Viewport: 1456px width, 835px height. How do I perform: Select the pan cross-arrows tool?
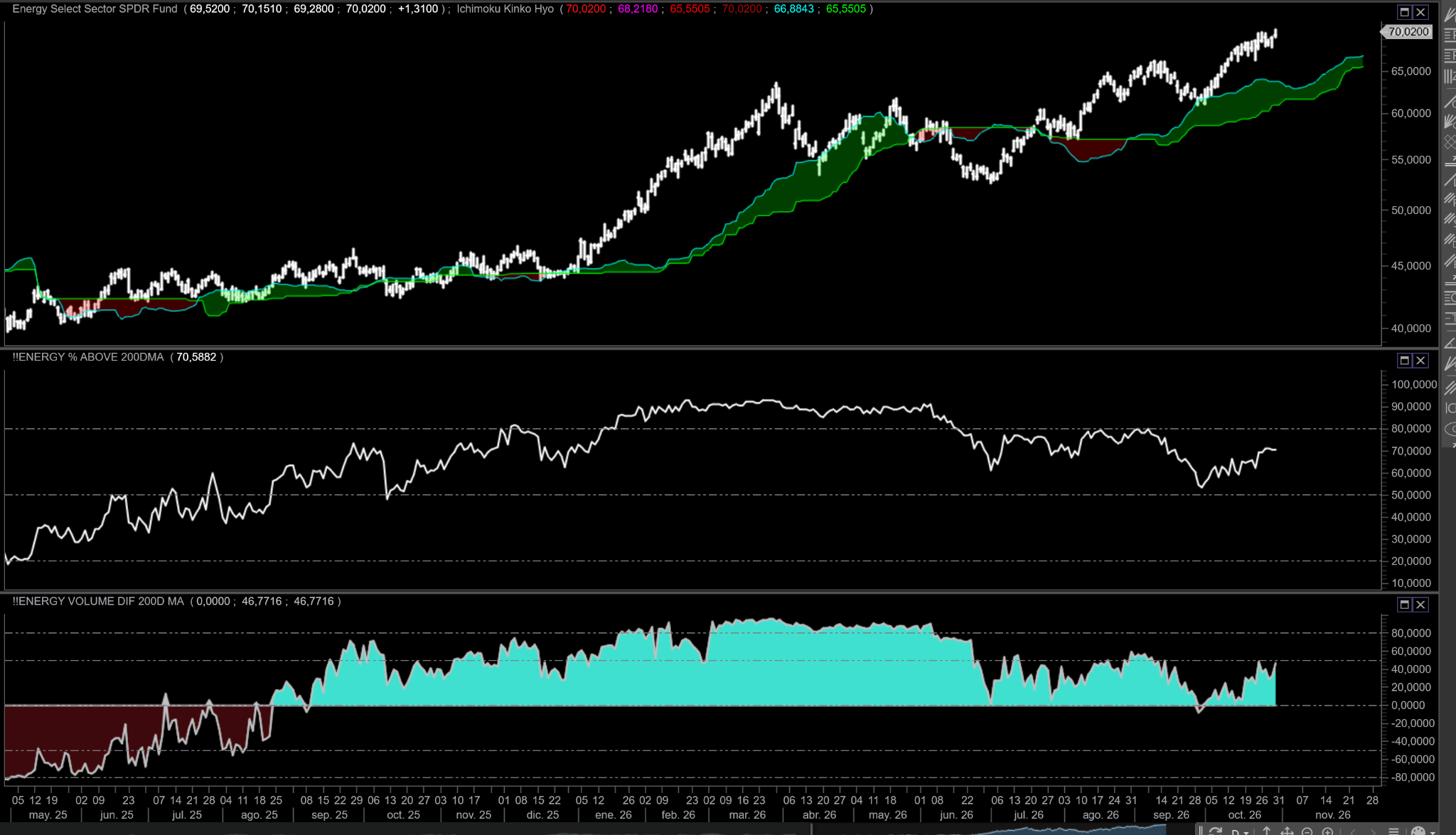(1287, 831)
